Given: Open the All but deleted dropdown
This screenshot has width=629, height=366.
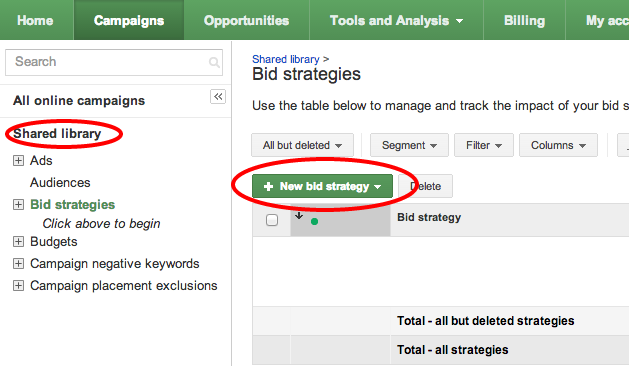Looking at the screenshot, I should tap(302, 145).
